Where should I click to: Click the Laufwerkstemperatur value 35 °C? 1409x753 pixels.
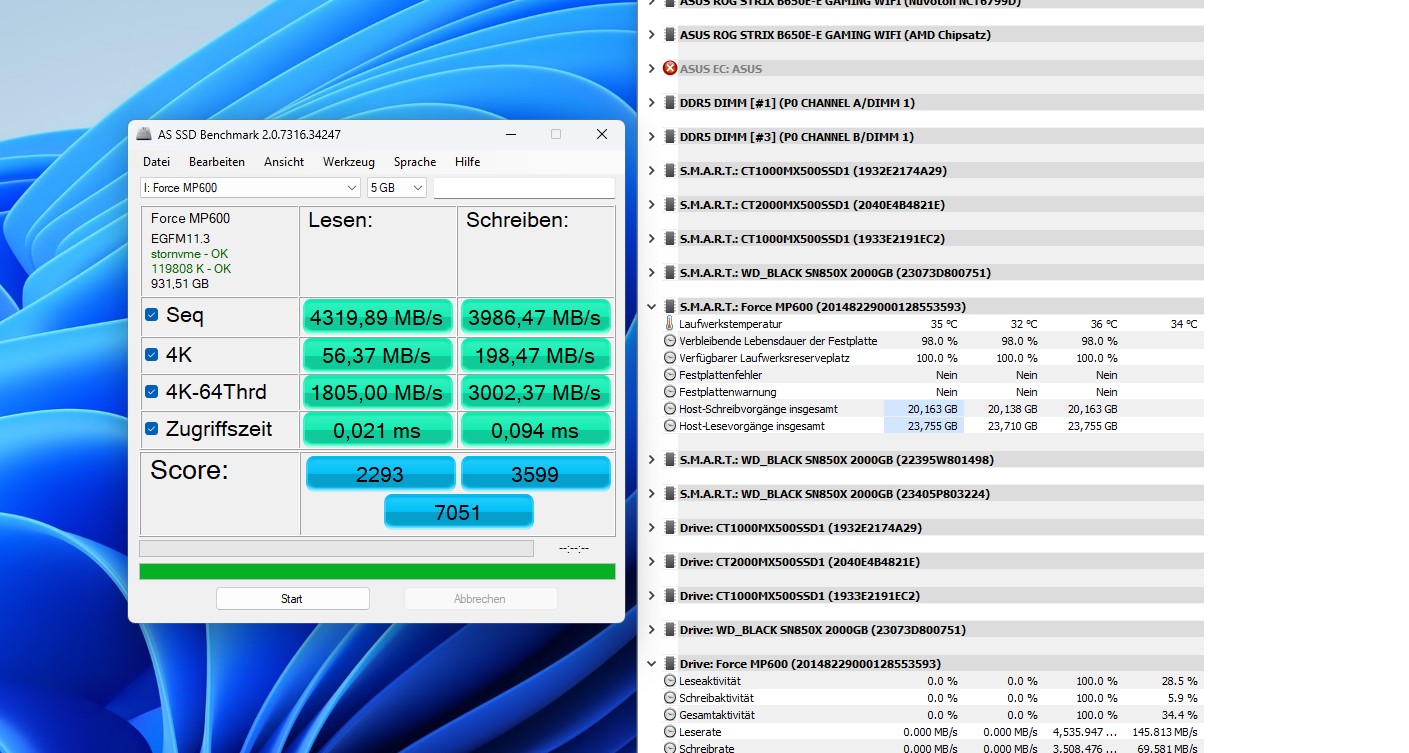tap(944, 324)
